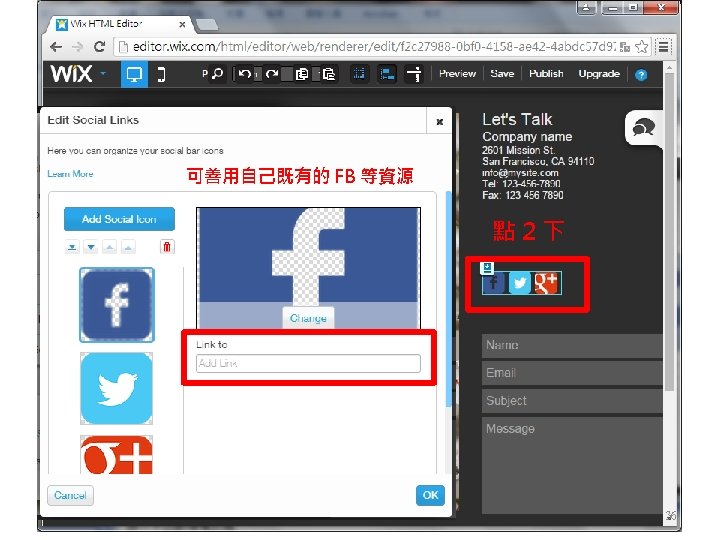Click the translate icon in address bar
This screenshot has width=720, height=540.
[x=624, y=47]
